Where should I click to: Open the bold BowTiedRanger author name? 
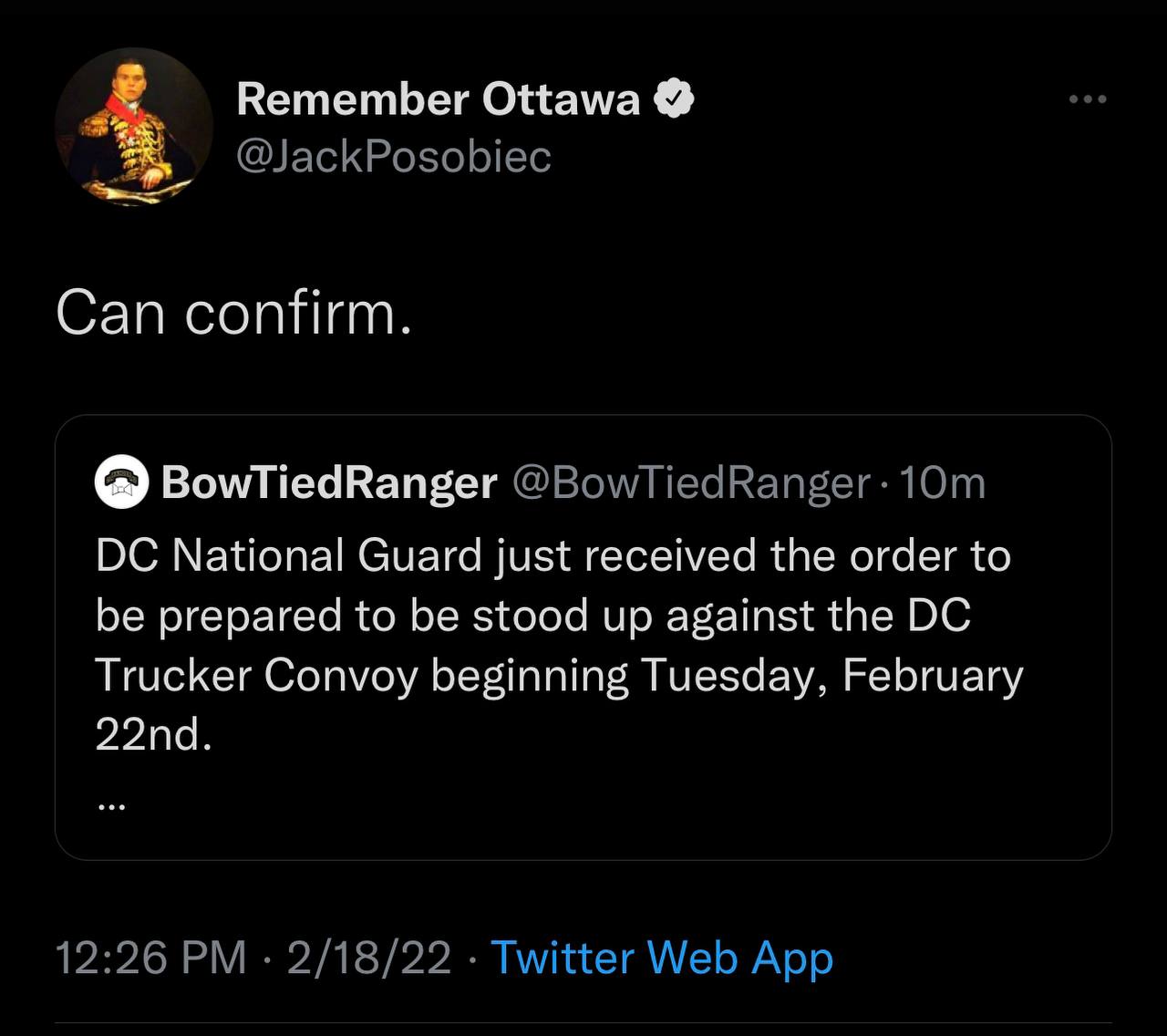click(x=329, y=482)
